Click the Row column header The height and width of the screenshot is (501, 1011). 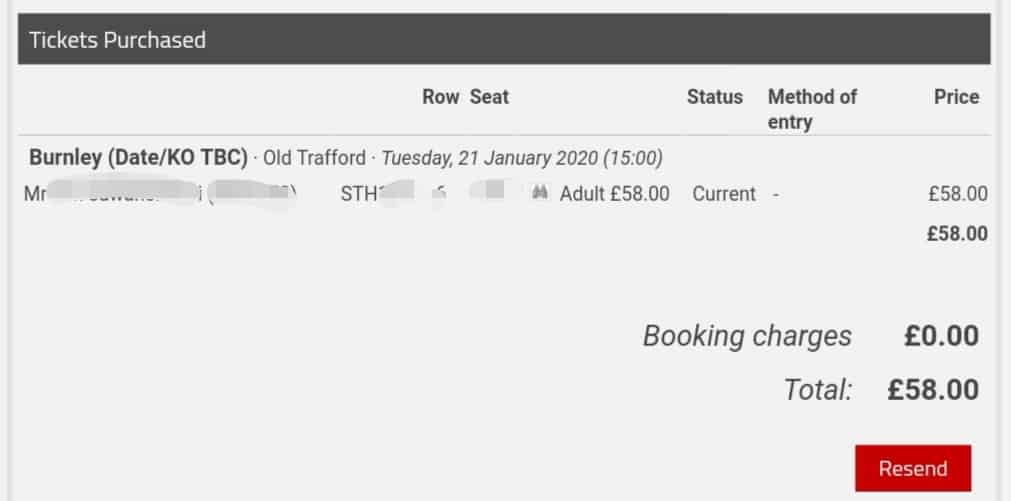(440, 97)
